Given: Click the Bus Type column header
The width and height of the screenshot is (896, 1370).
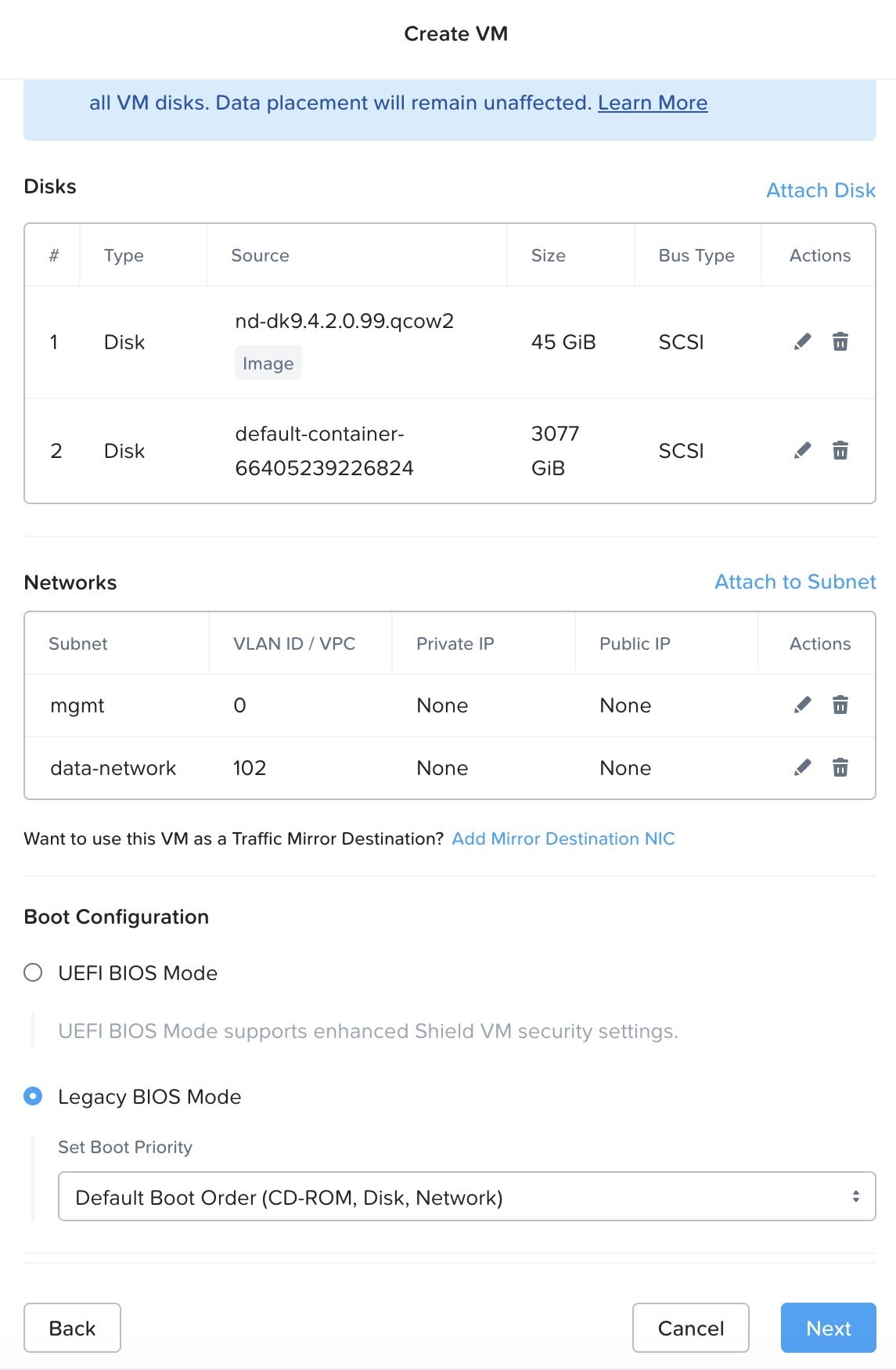Looking at the screenshot, I should click(x=696, y=255).
